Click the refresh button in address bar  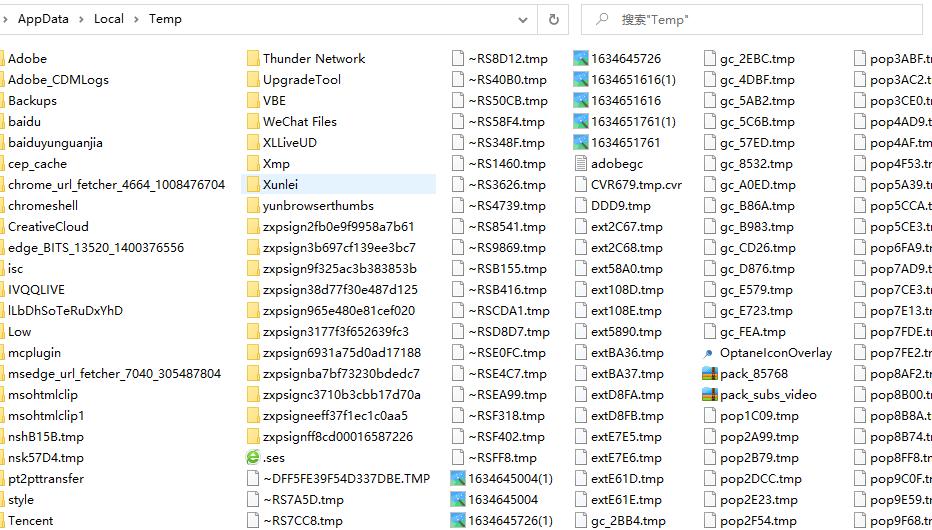click(x=553, y=20)
